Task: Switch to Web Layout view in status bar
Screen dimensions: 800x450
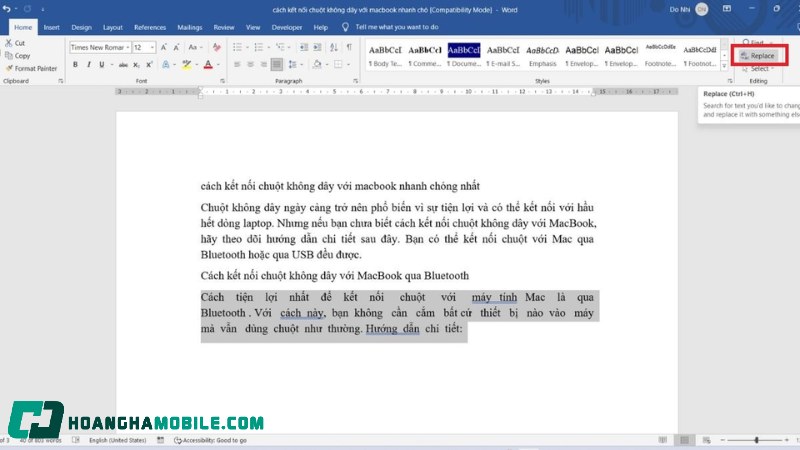Action: click(707, 440)
